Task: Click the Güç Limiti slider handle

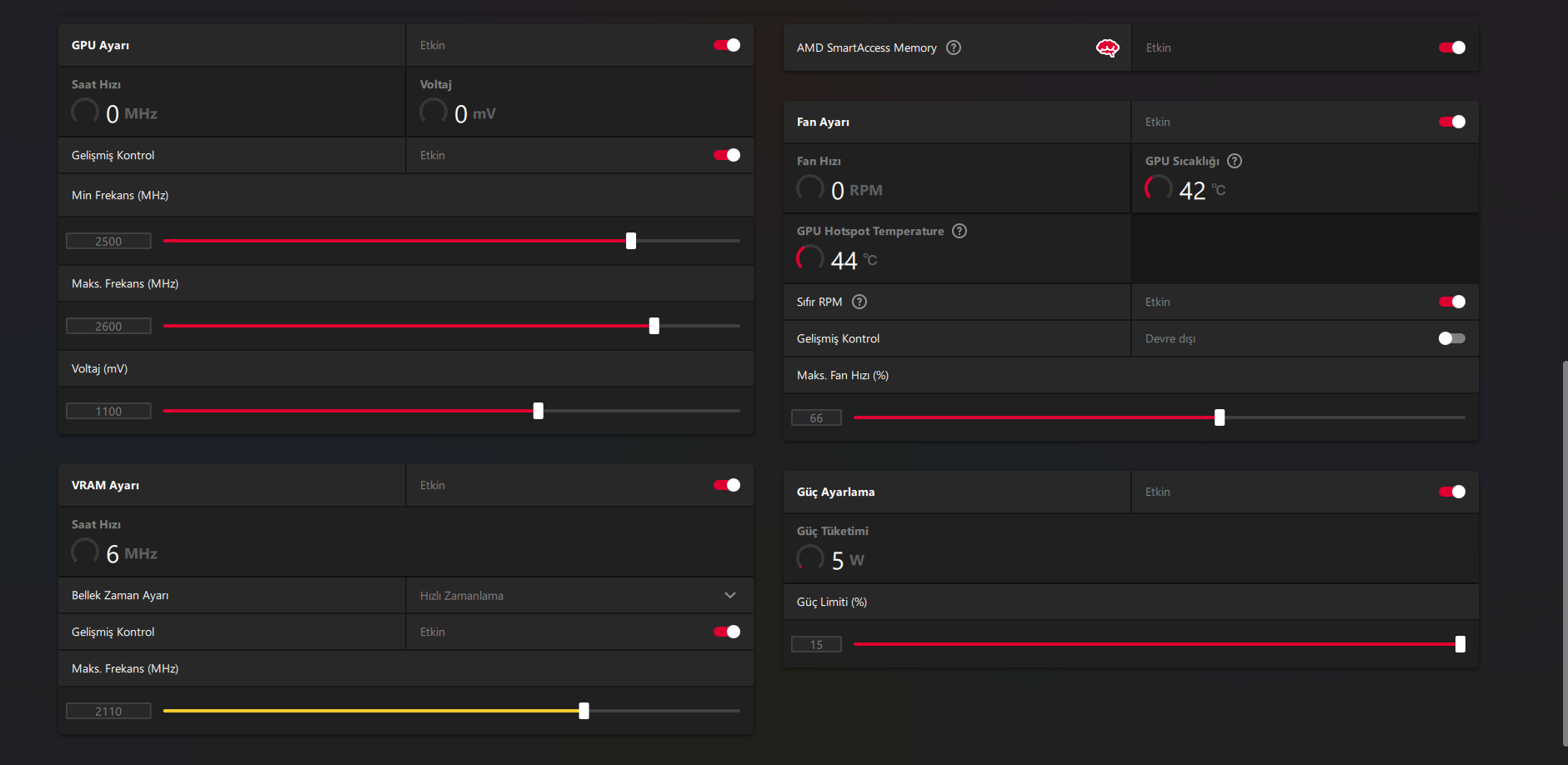Action: coord(1460,644)
